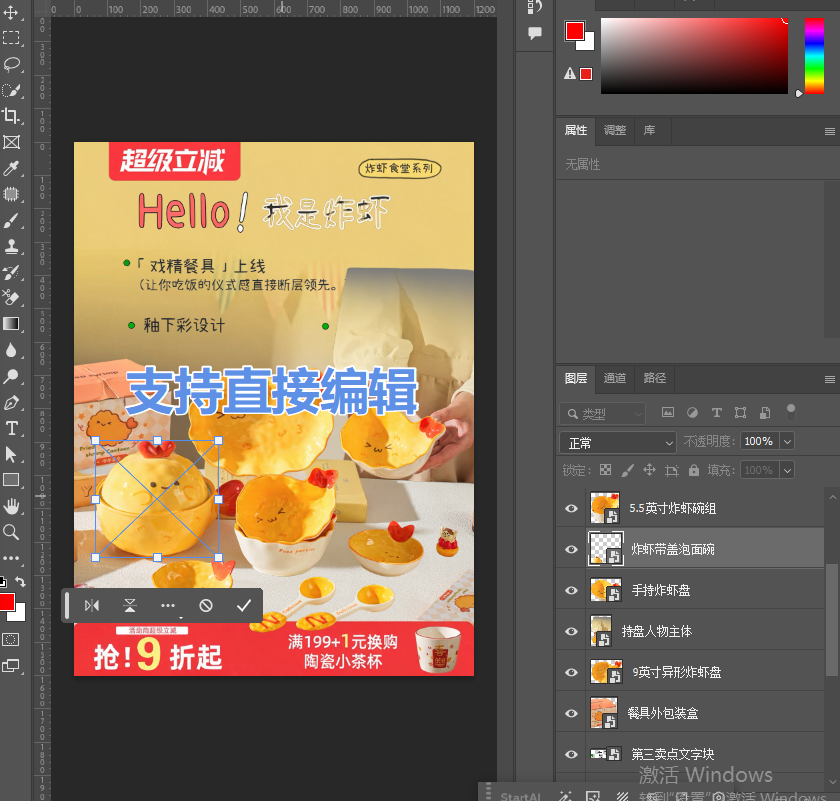Select the Rectangular Marquee tool
This screenshot has height=801, width=840.
point(11,38)
